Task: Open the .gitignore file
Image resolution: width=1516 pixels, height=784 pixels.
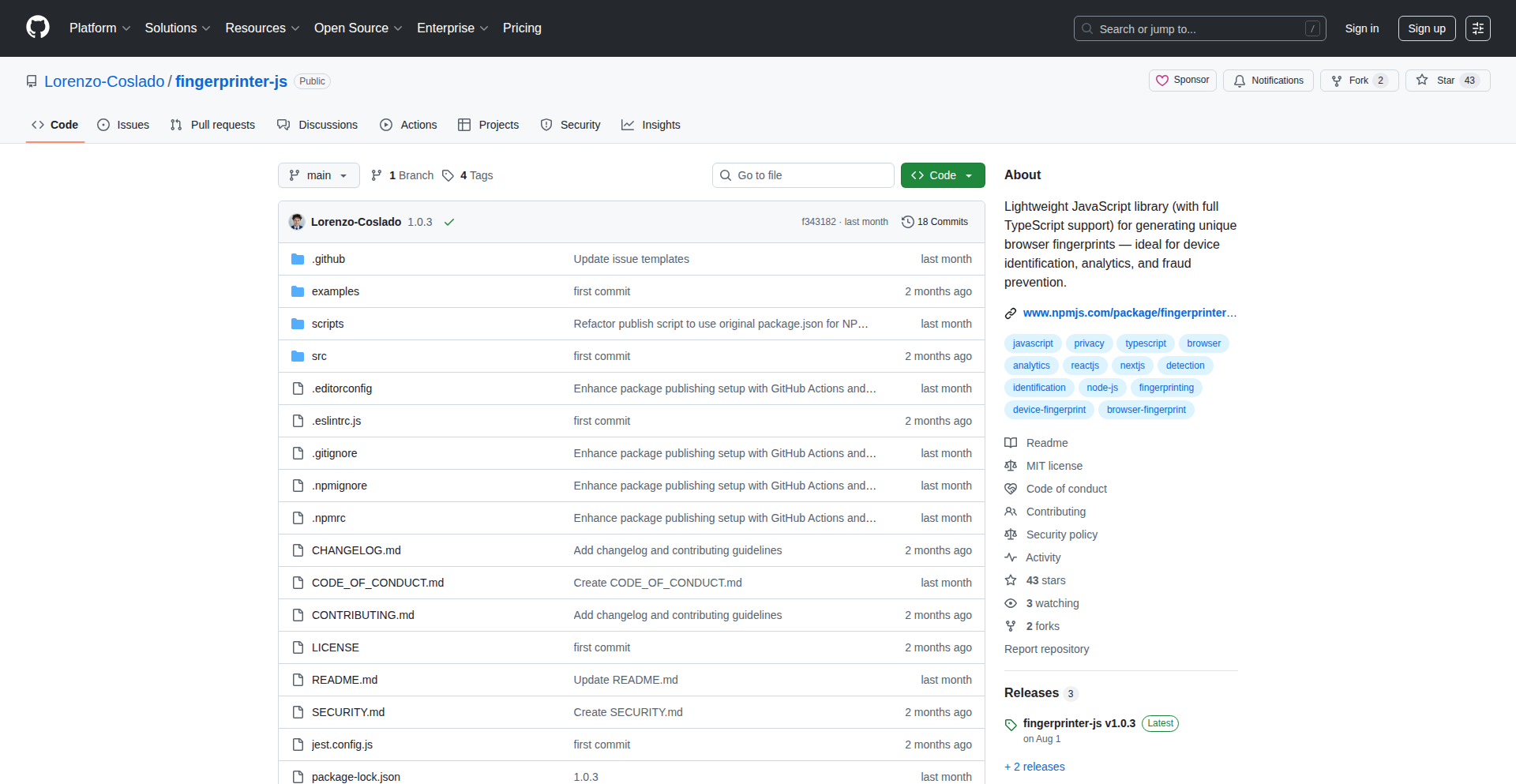Action: tap(335, 453)
